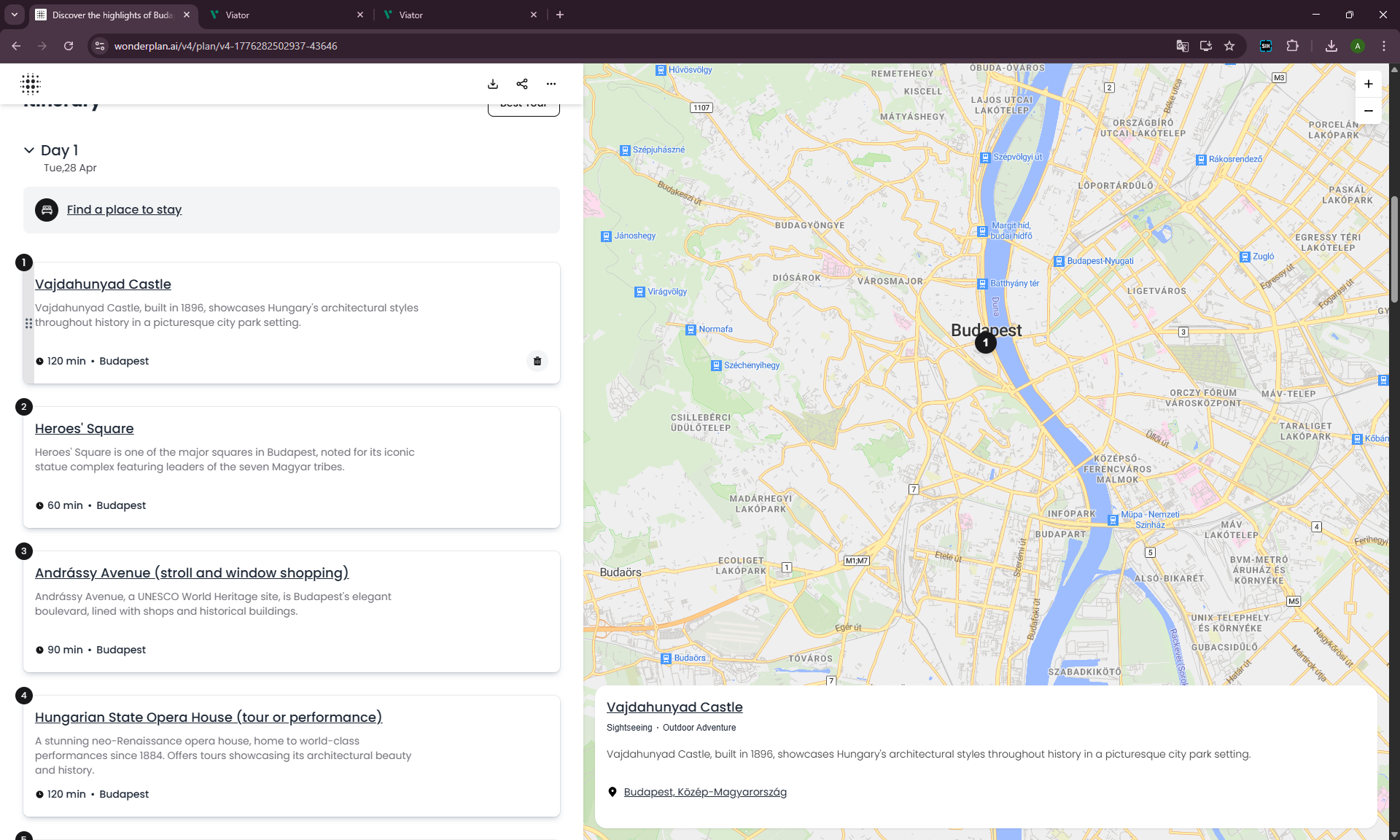Click map marker number 1
The image size is (1400, 840).
point(986,343)
